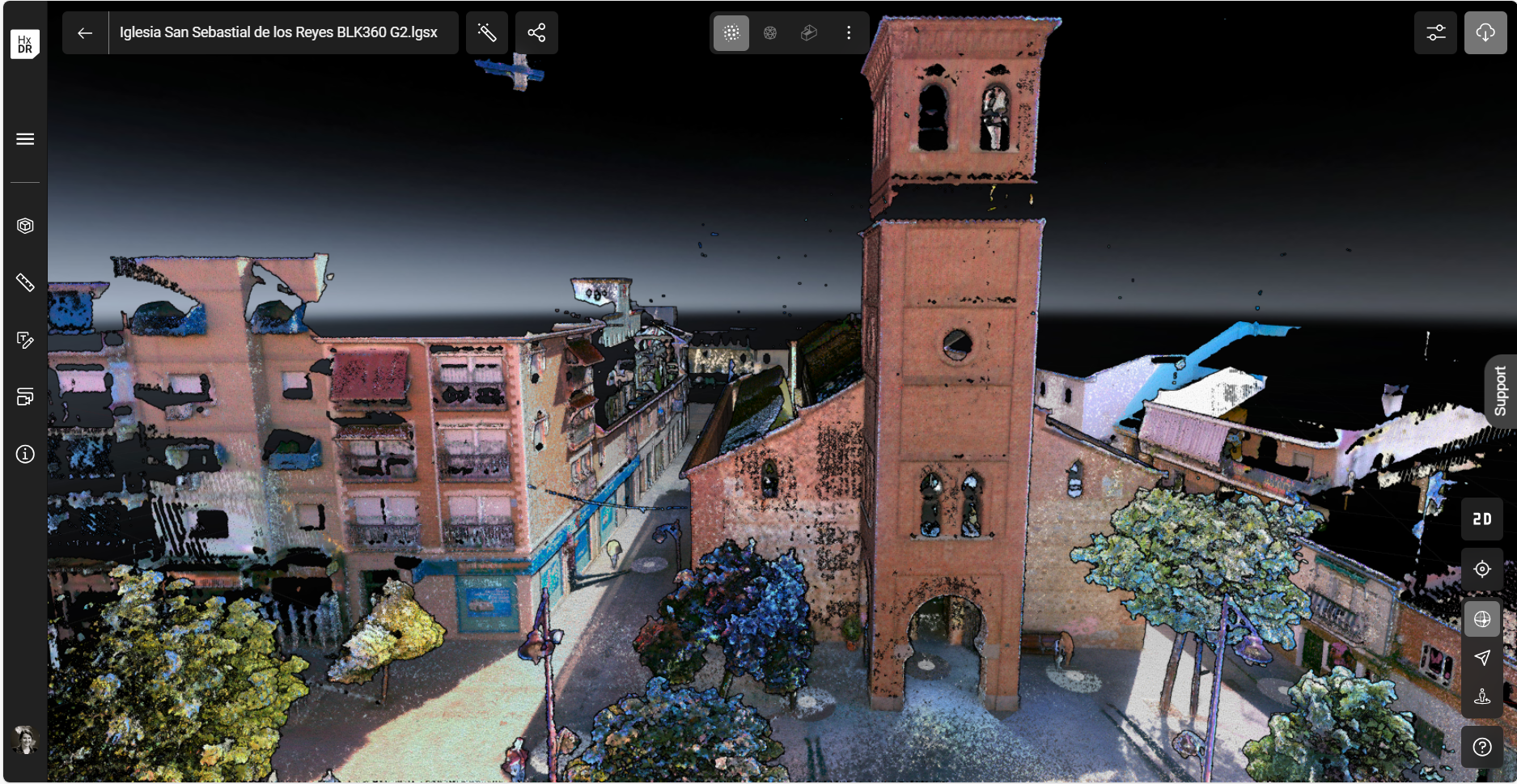Click the cloud download icon
The image size is (1517, 784).
tap(1485, 32)
